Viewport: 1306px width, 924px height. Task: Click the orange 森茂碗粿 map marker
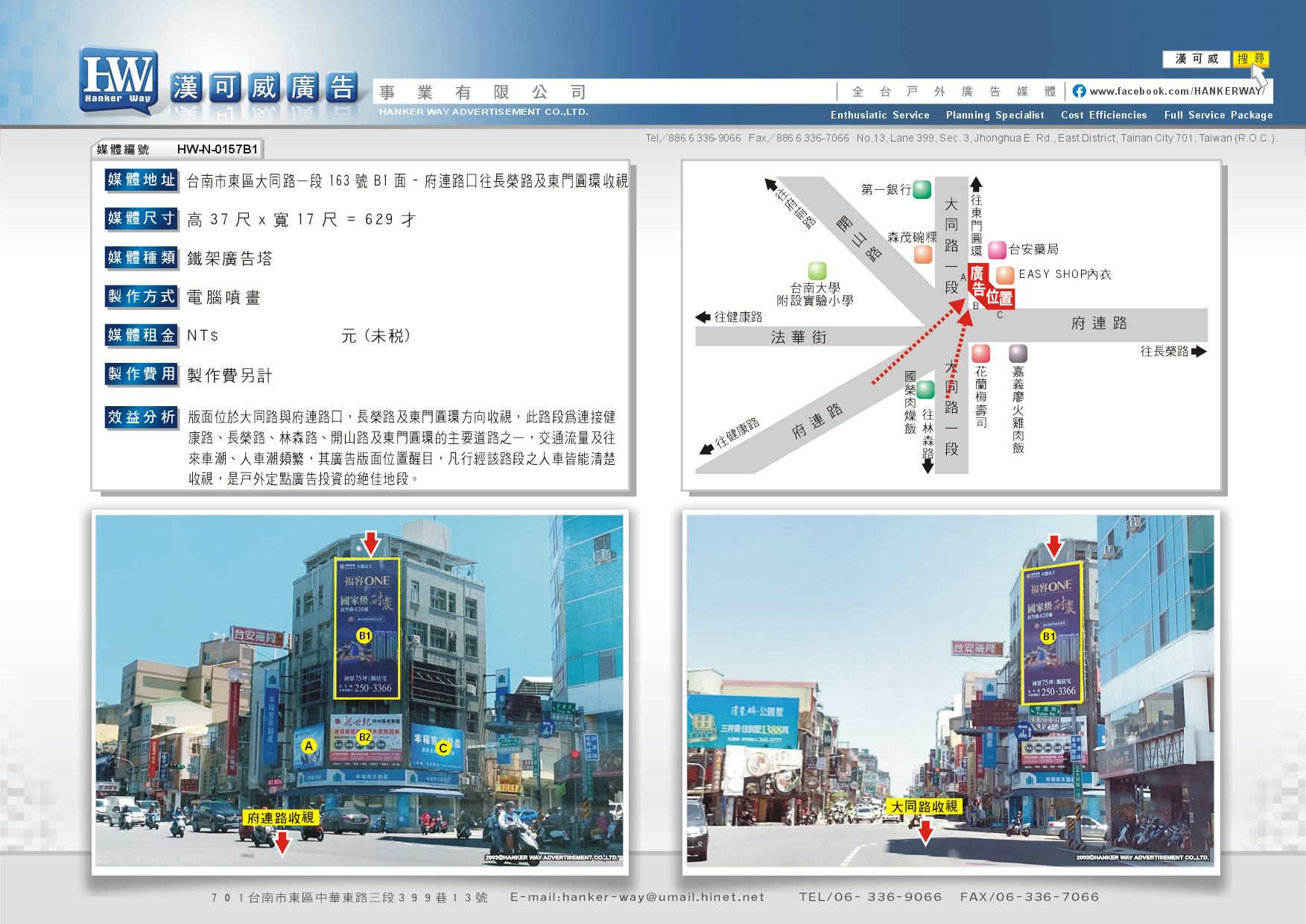(923, 254)
